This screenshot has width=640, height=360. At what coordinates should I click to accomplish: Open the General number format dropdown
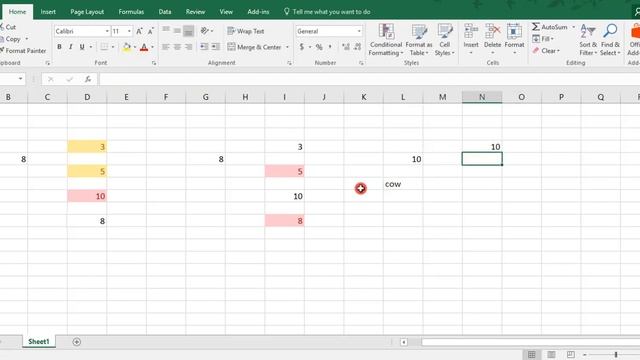[359, 31]
